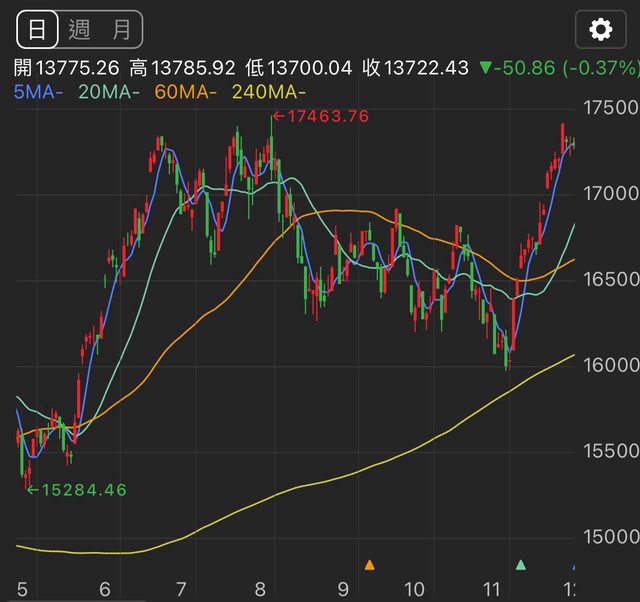Click month 8 on the time axis
This screenshot has width=640, height=602.
(x=261, y=589)
